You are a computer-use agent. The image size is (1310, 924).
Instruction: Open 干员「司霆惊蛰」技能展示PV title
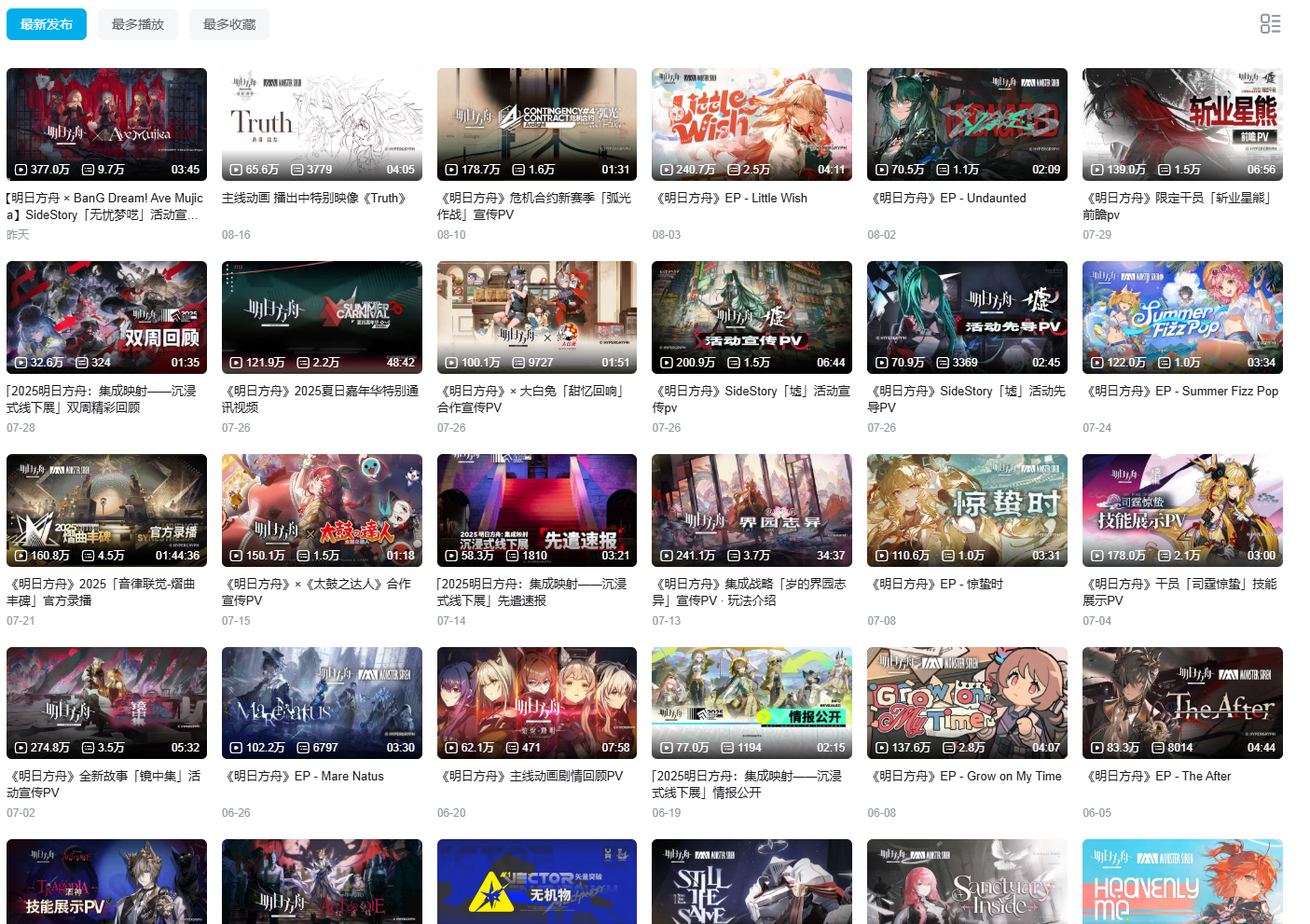click(1180, 592)
